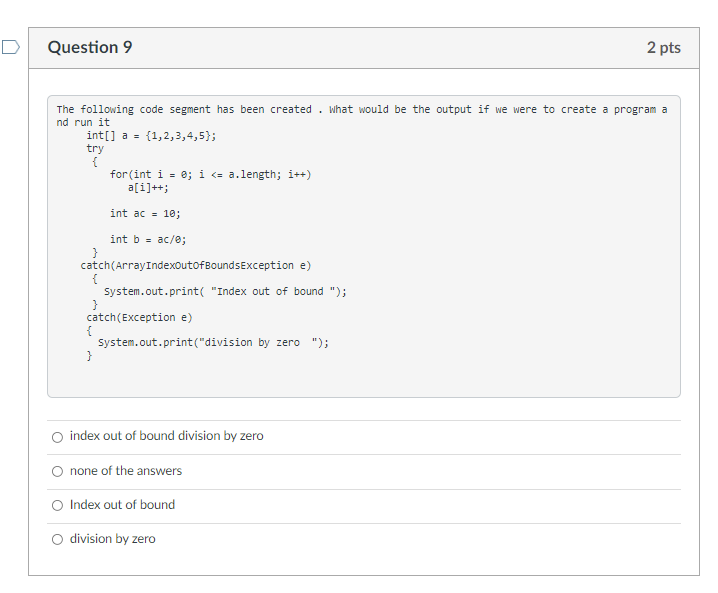Click the '2 pts' score label
Screen dimensions: 718x593
point(664,48)
